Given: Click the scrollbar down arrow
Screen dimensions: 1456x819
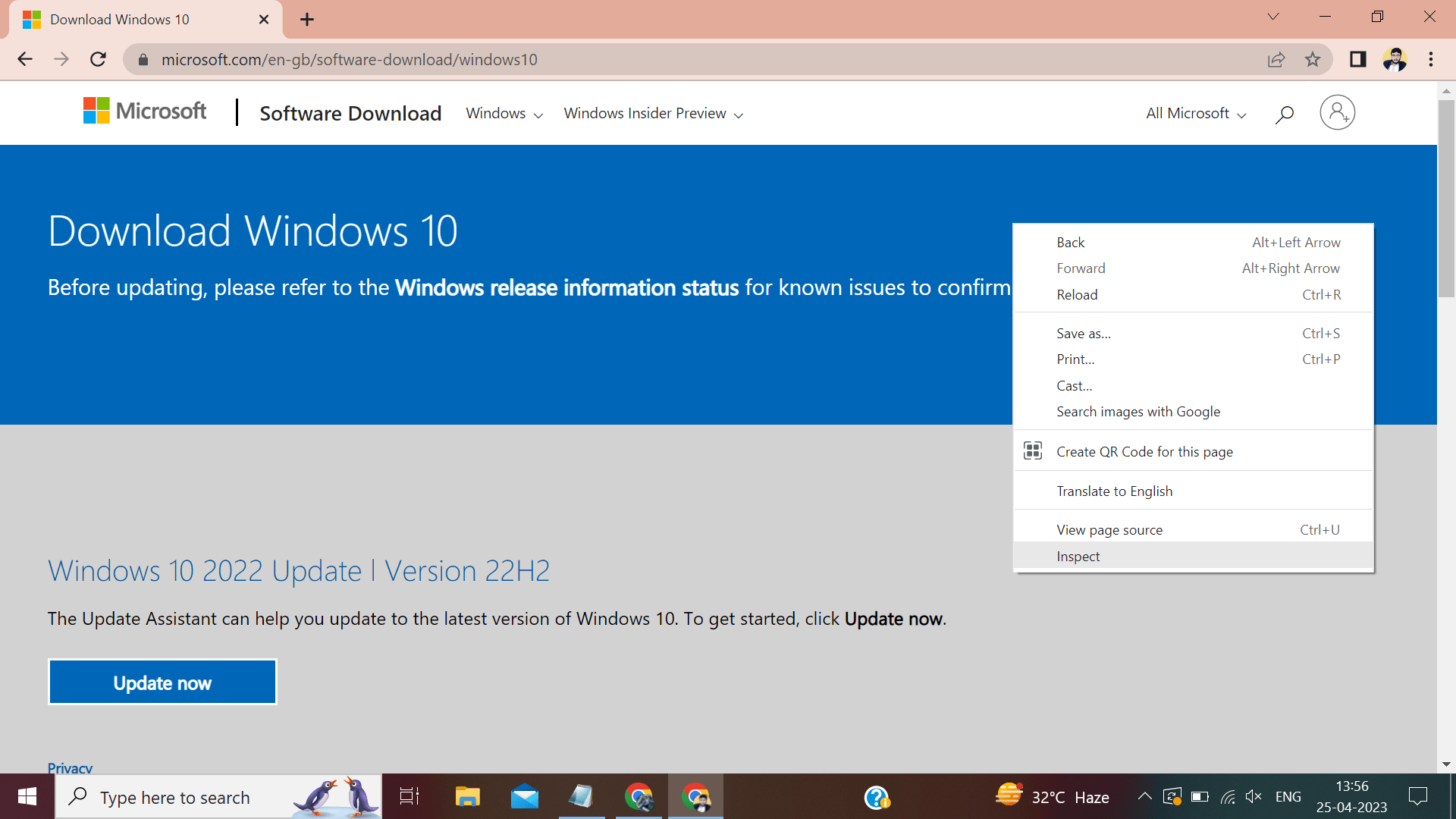Looking at the screenshot, I should (1446, 764).
